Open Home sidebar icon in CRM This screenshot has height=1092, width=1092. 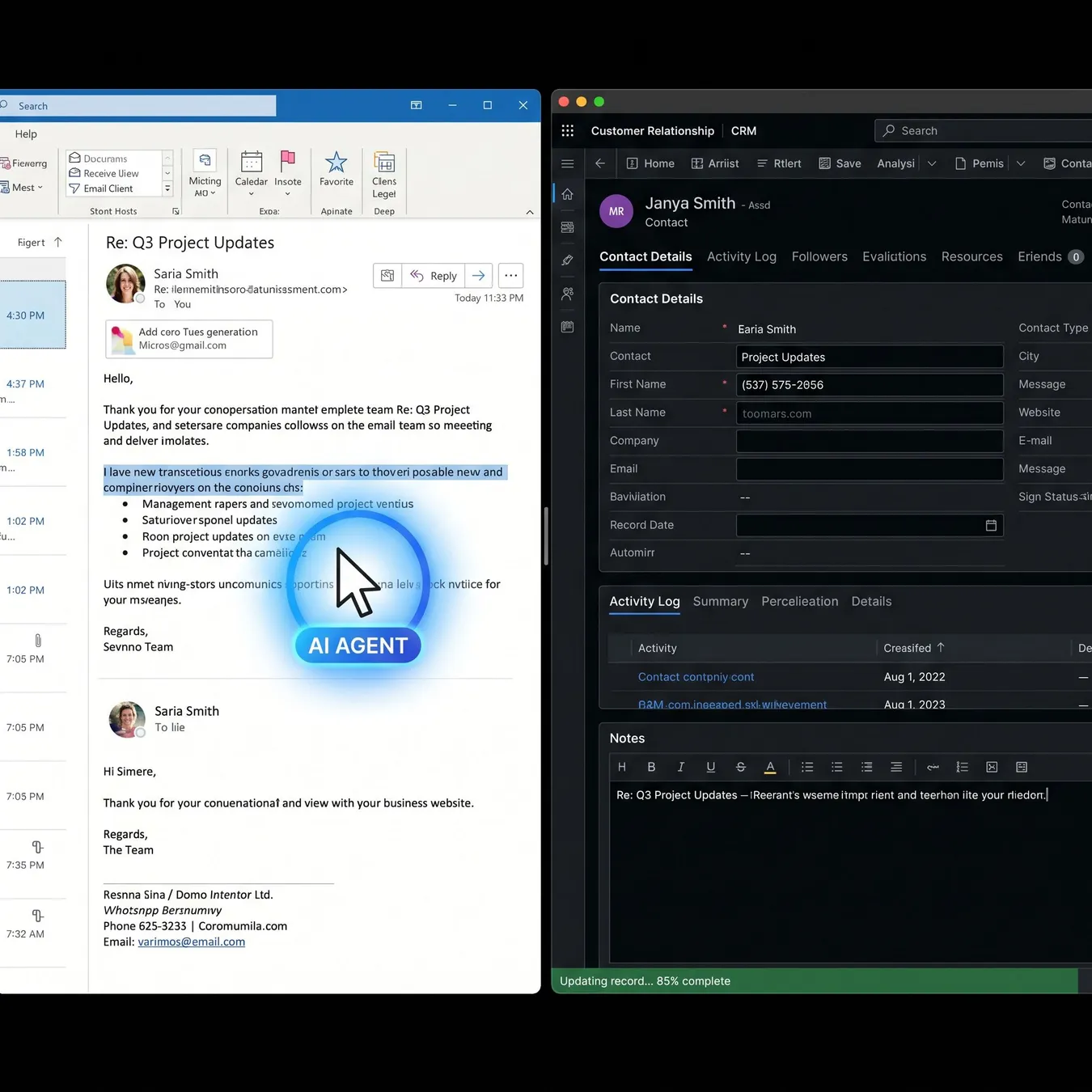(x=568, y=194)
